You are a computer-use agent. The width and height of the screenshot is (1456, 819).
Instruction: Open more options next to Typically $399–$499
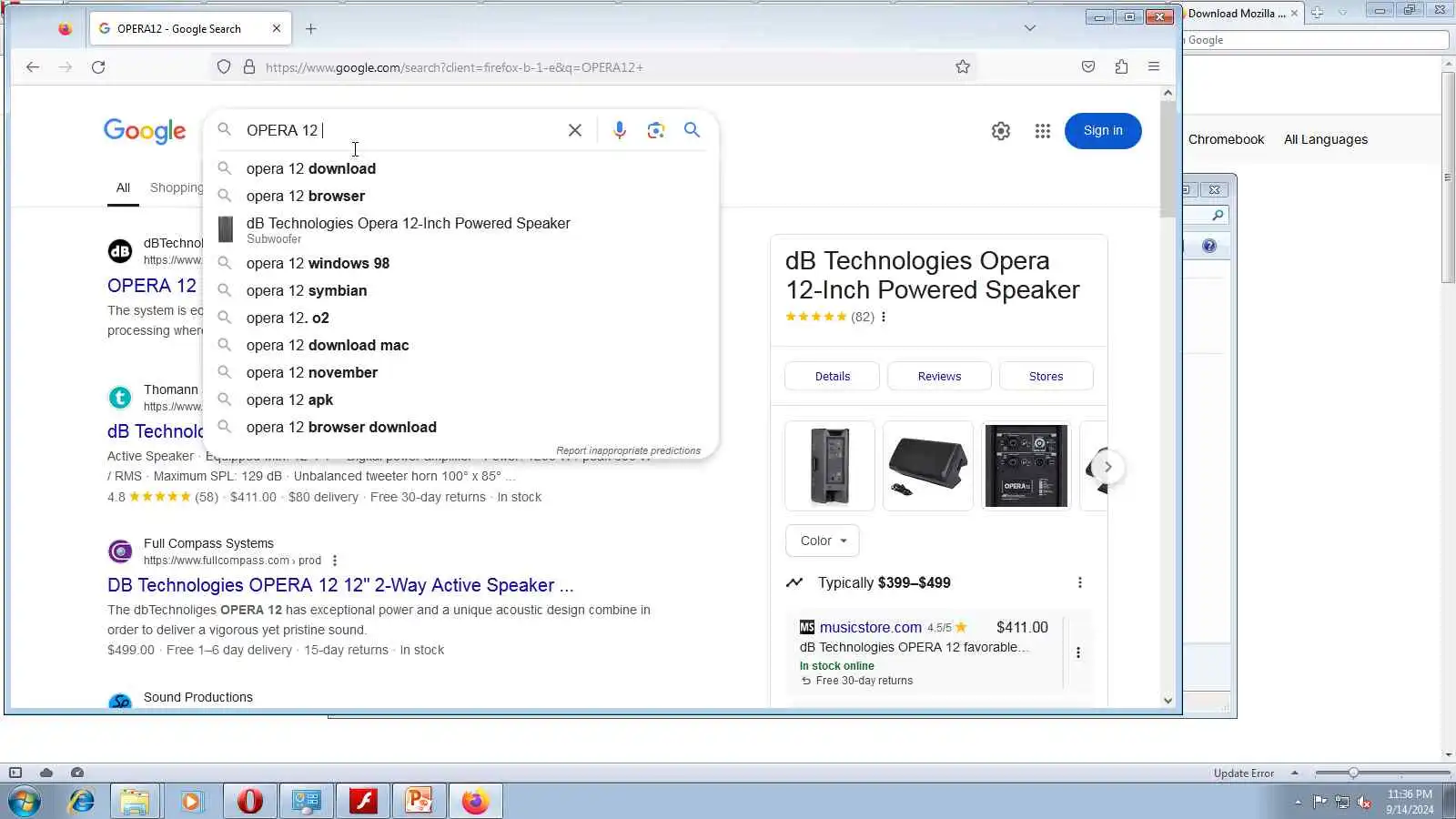tap(1080, 582)
